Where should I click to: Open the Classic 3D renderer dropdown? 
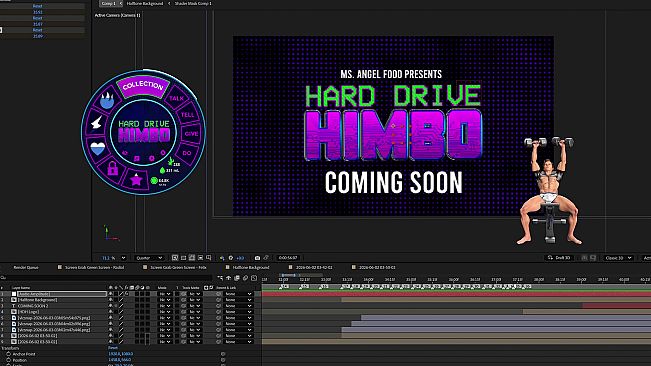click(x=618, y=258)
